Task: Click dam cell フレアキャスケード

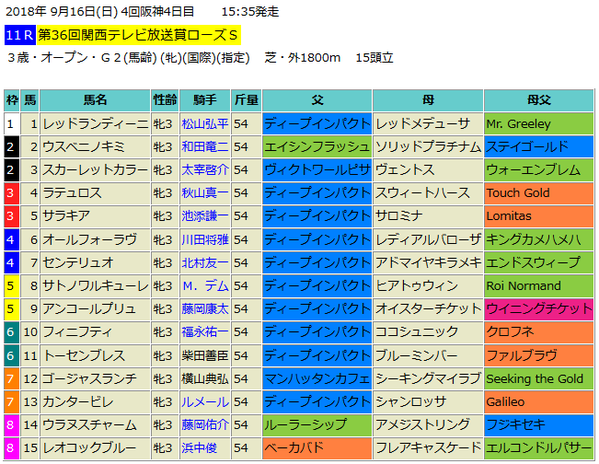Action: (428, 448)
